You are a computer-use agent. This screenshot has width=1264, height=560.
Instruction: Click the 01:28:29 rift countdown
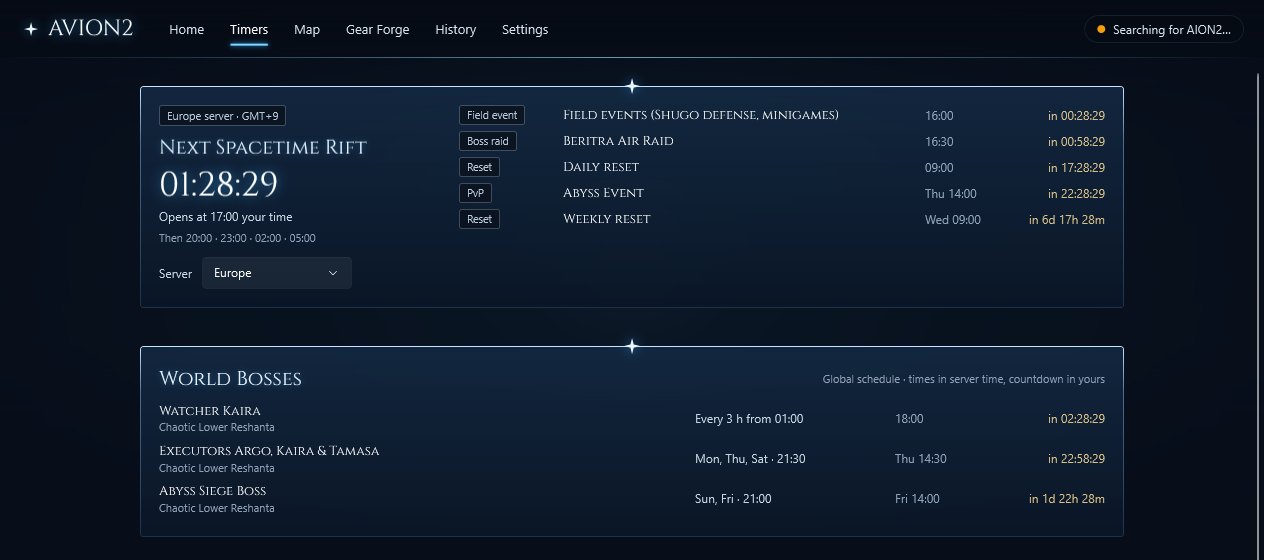[218, 184]
